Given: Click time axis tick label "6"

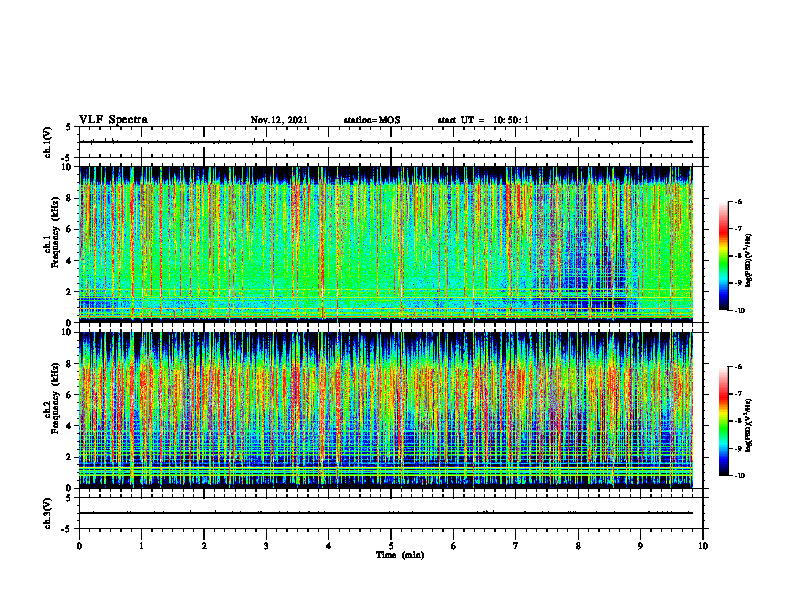Looking at the screenshot, I should 454,546.
